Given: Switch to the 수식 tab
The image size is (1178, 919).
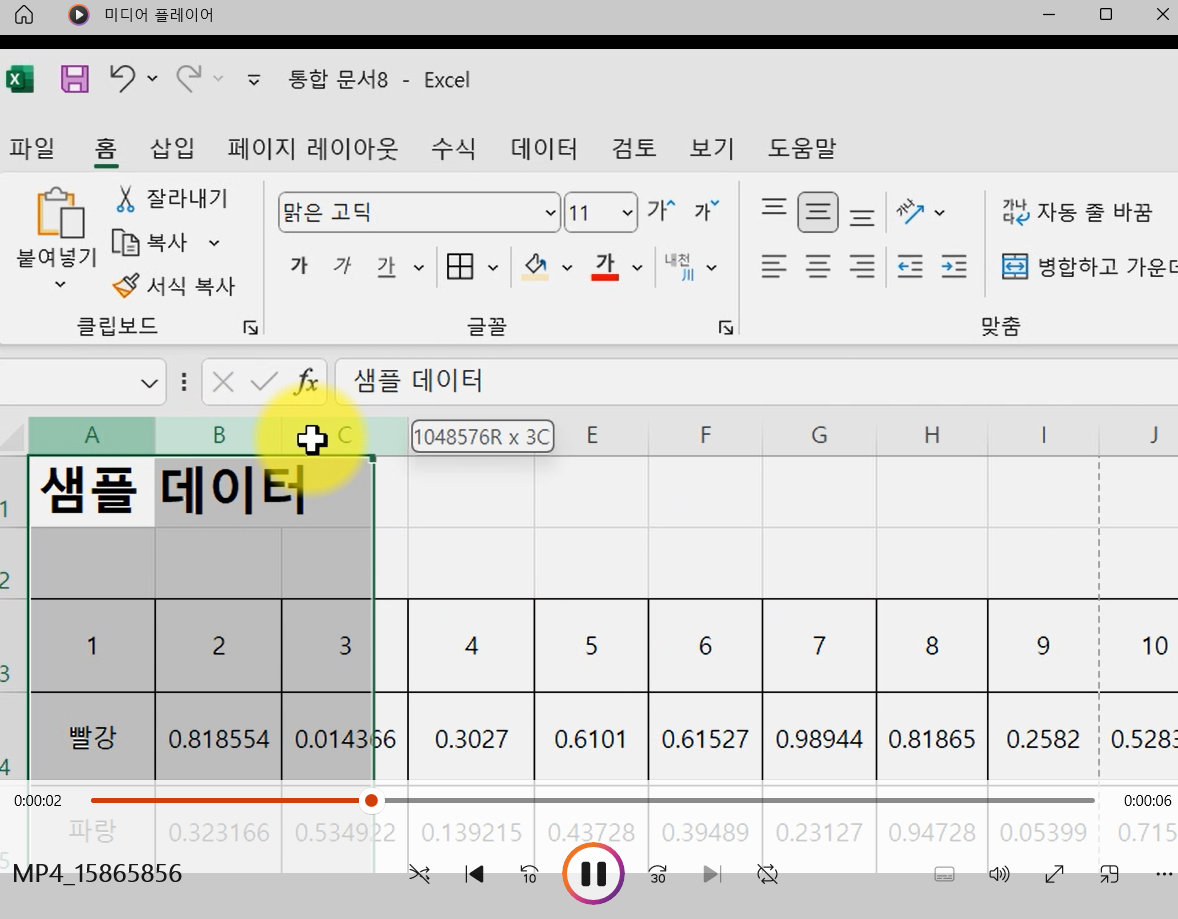Looking at the screenshot, I should point(454,148).
